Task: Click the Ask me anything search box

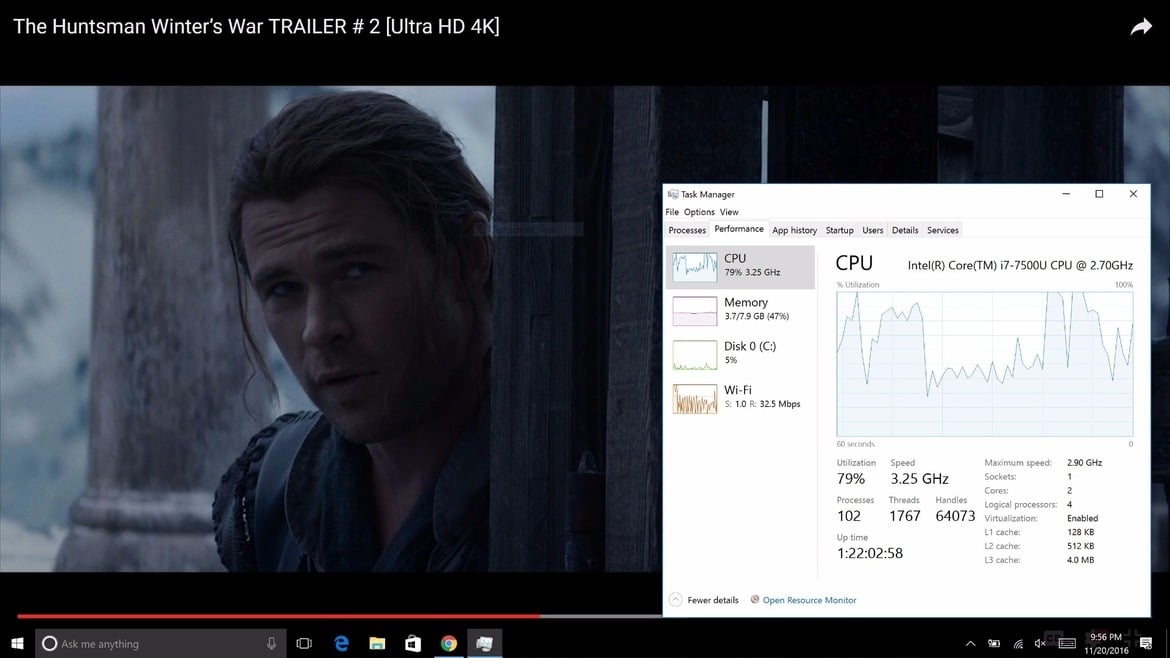Action: tap(160, 643)
